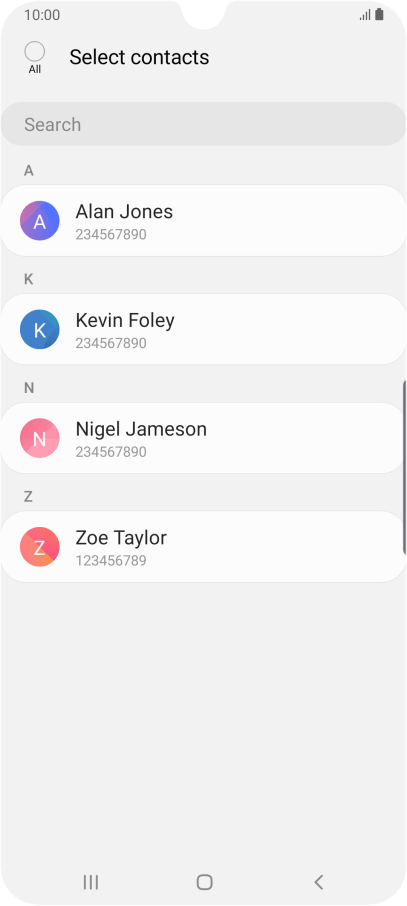Tap the Select contacts title

click(x=139, y=57)
